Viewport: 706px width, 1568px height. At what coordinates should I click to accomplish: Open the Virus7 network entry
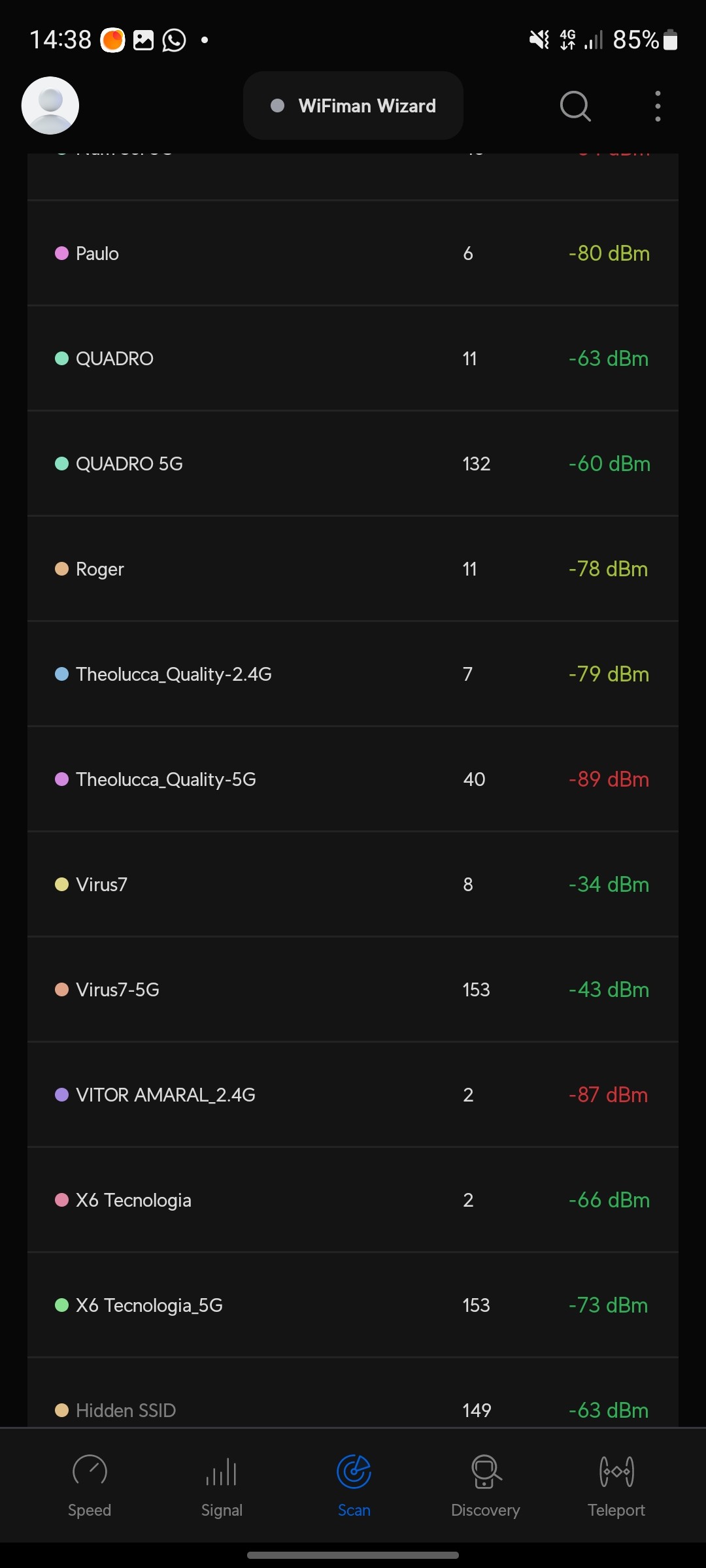[353, 885]
